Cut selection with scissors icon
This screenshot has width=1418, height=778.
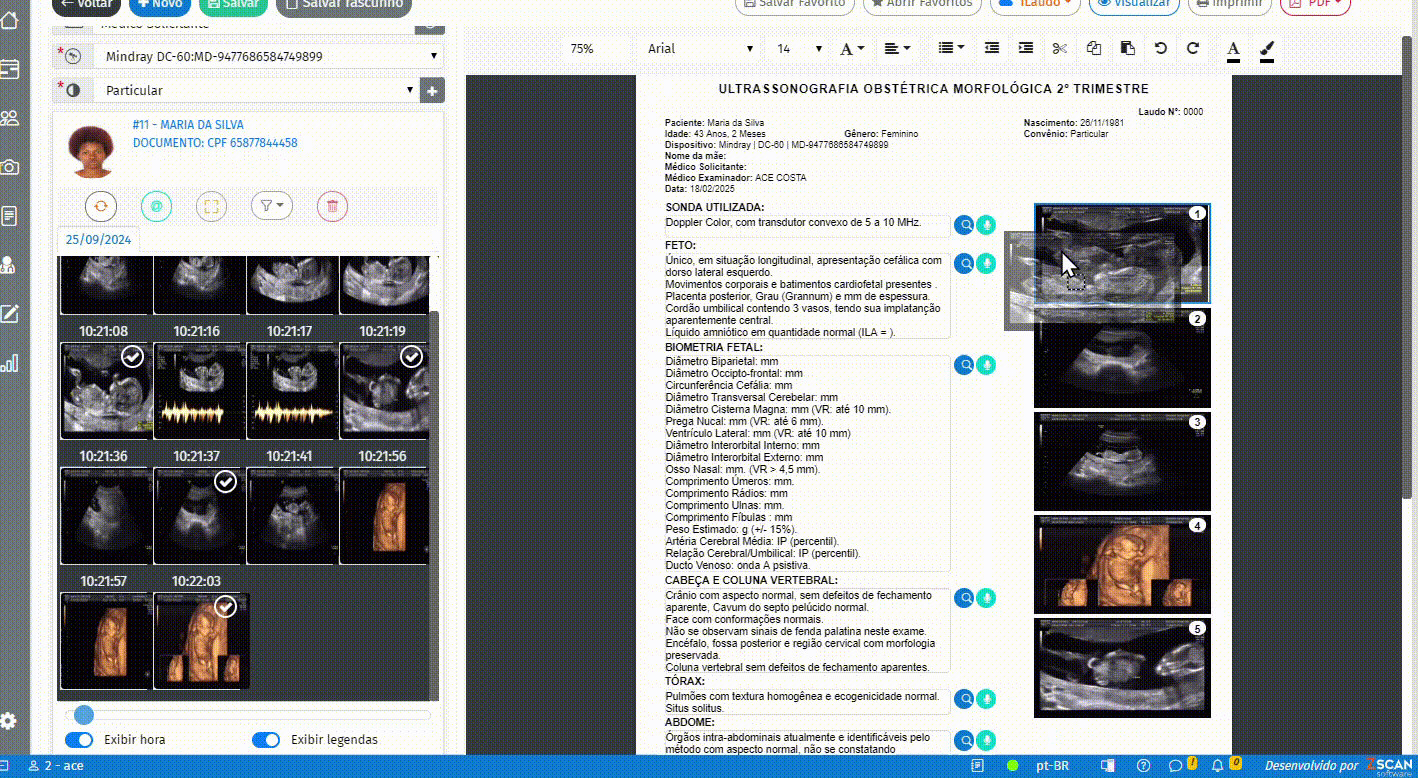1060,48
